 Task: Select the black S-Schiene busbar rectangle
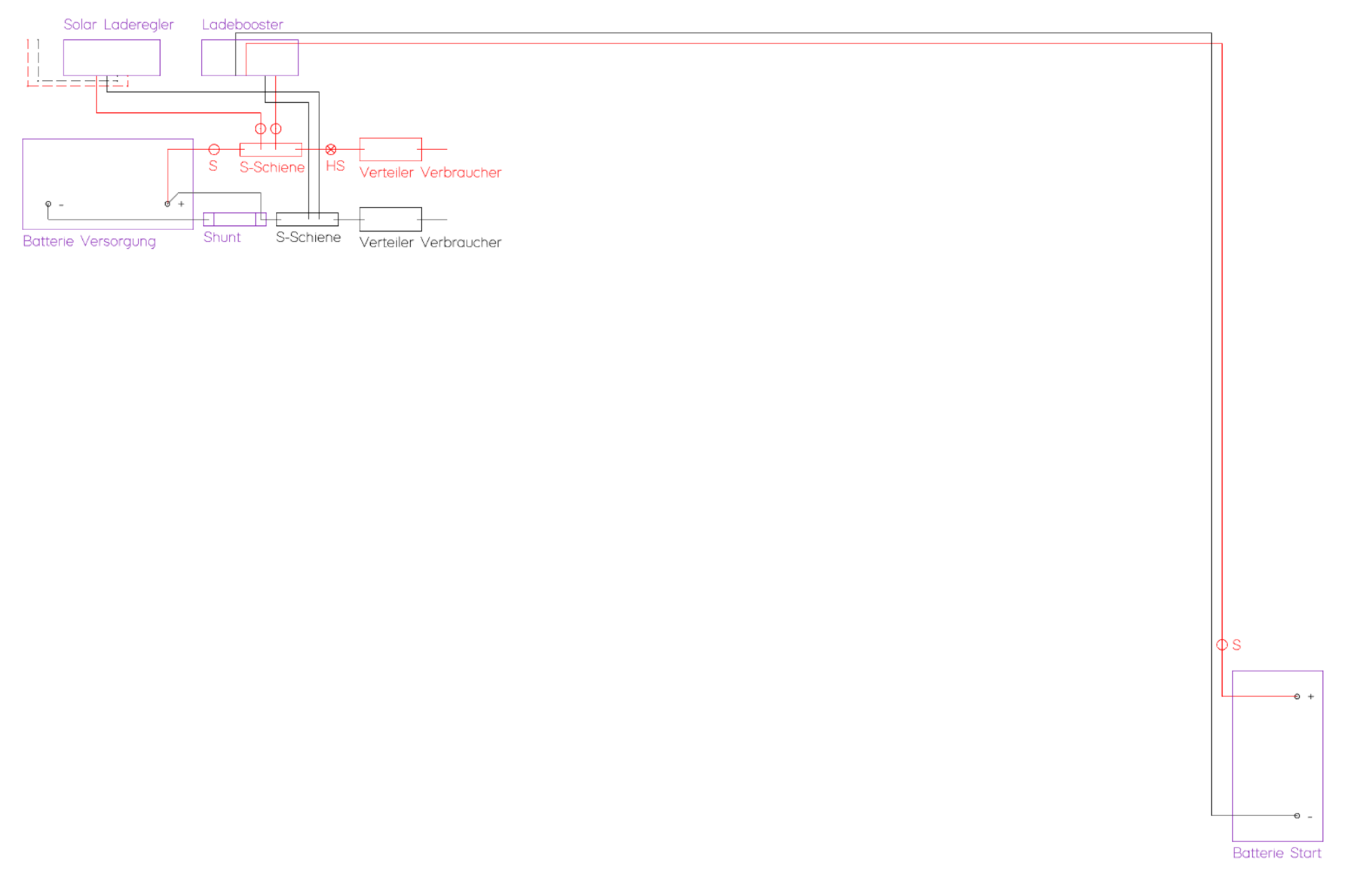307,219
